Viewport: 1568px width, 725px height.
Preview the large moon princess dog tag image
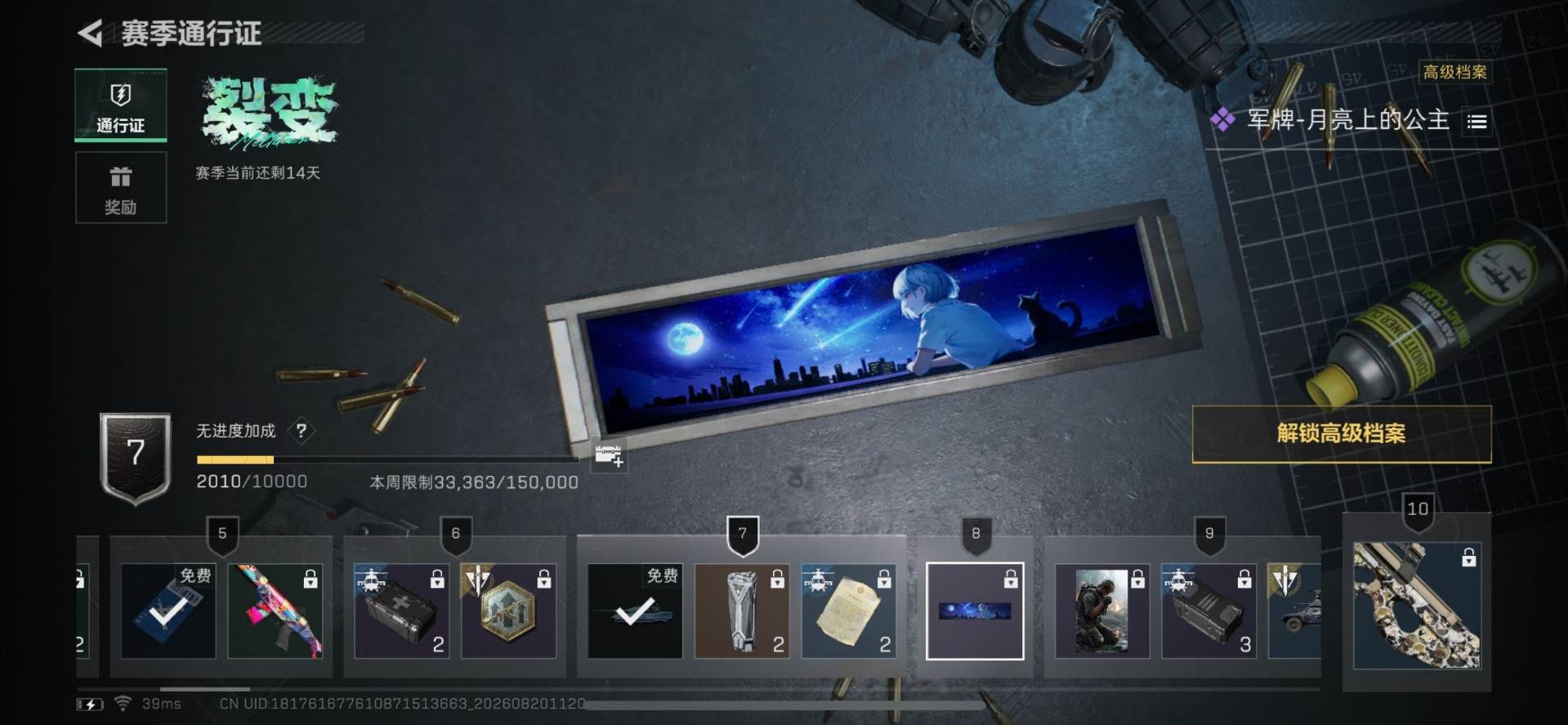click(x=873, y=327)
